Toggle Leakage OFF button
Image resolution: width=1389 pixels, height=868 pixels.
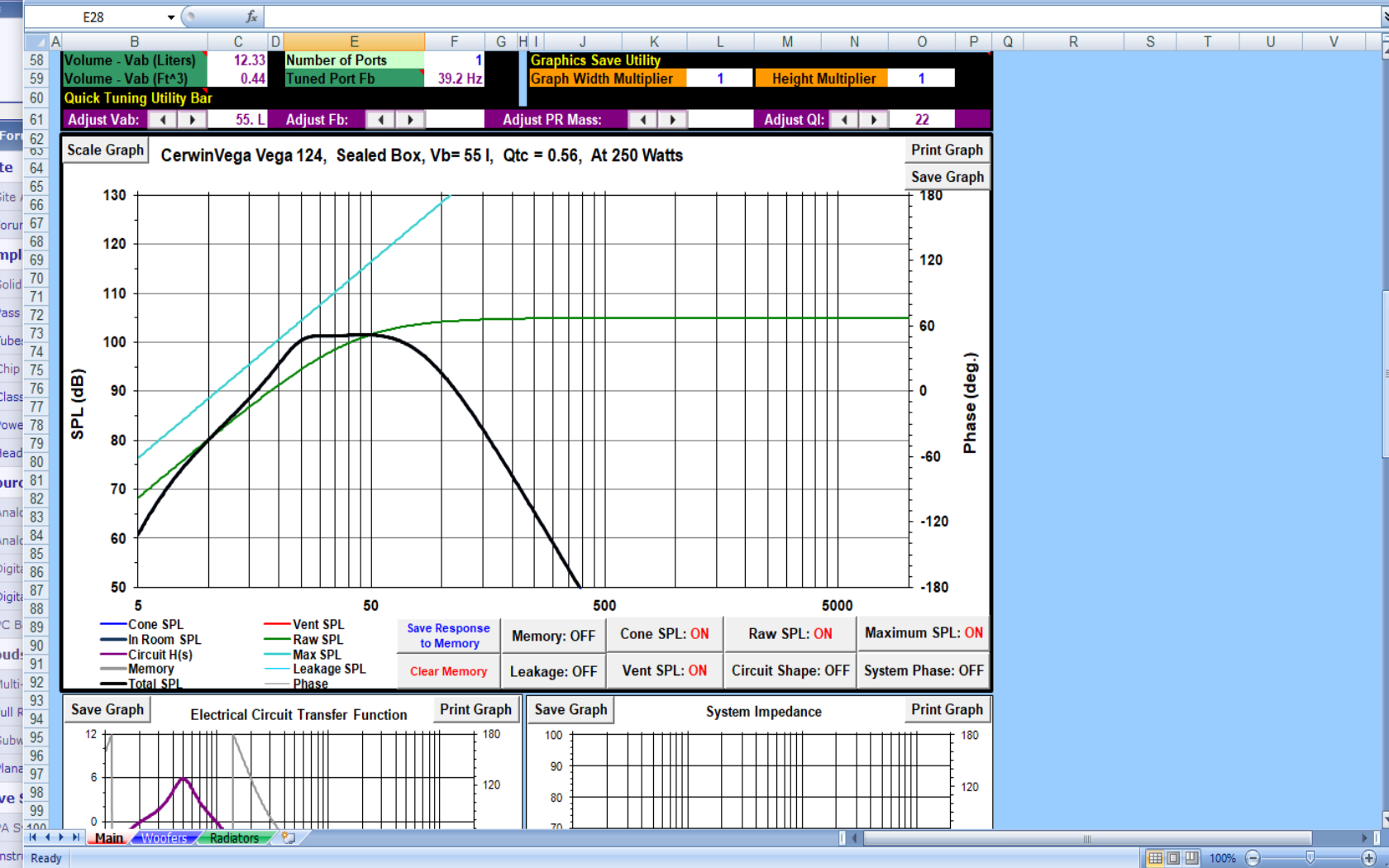tap(553, 671)
